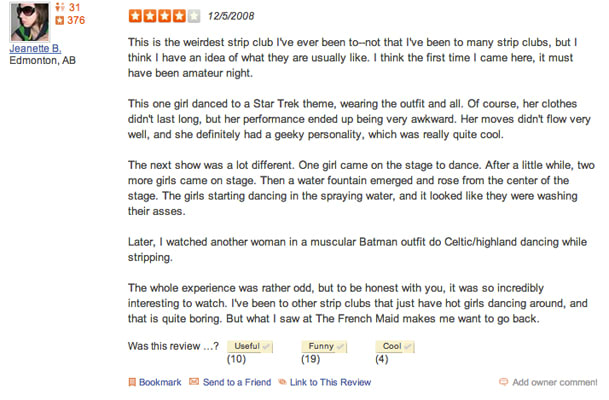
Task: Click the grey fifth rating star
Action: tap(193, 16)
